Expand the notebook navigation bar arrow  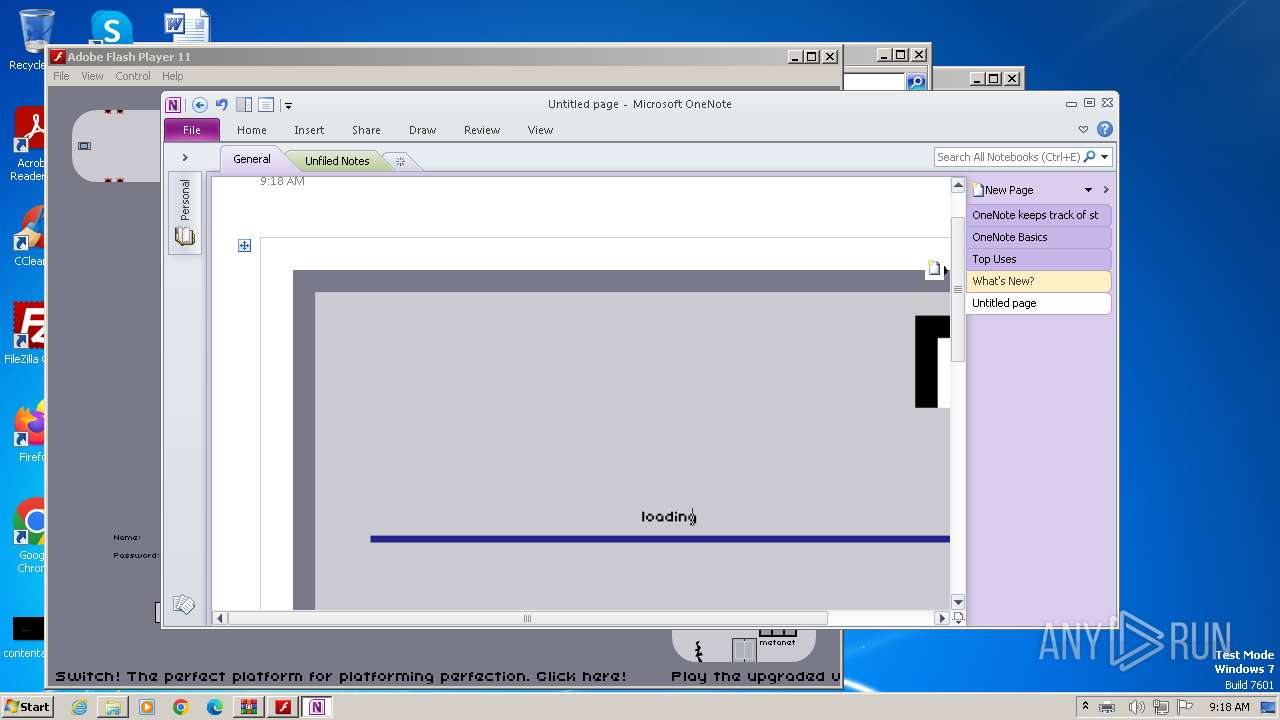click(185, 157)
